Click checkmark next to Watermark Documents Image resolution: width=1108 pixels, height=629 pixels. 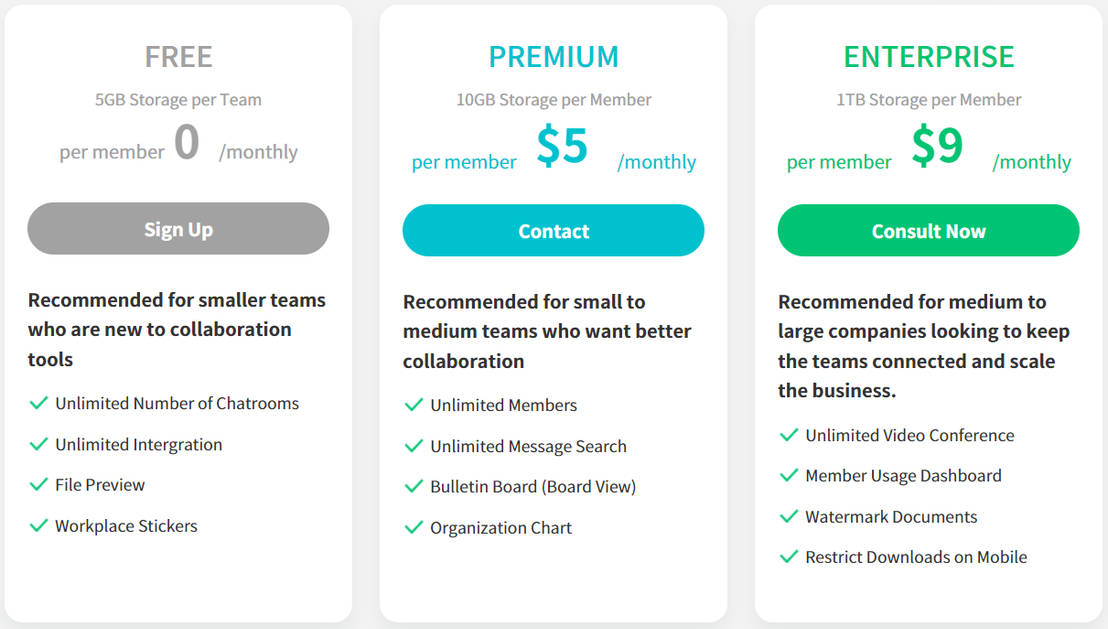point(789,517)
